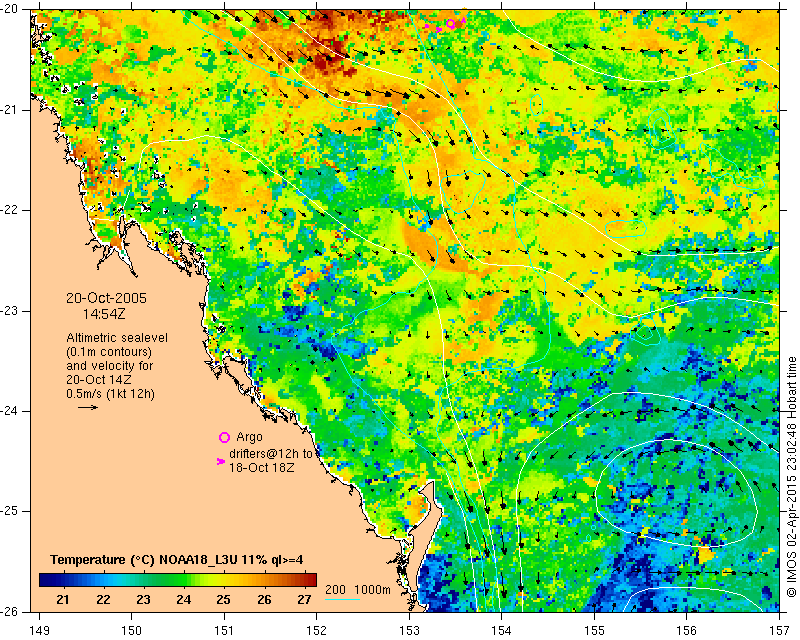Click the '21' color bar tick label
Image resolution: width=800 pixels, height=640 pixels.
[x=62, y=599]
